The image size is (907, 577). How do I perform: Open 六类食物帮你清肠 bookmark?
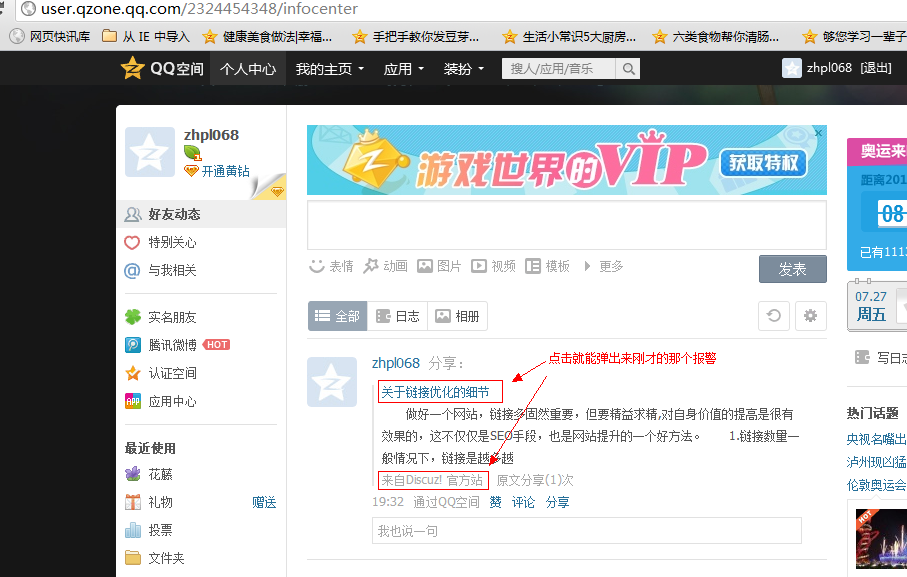[x=716, y=36]
